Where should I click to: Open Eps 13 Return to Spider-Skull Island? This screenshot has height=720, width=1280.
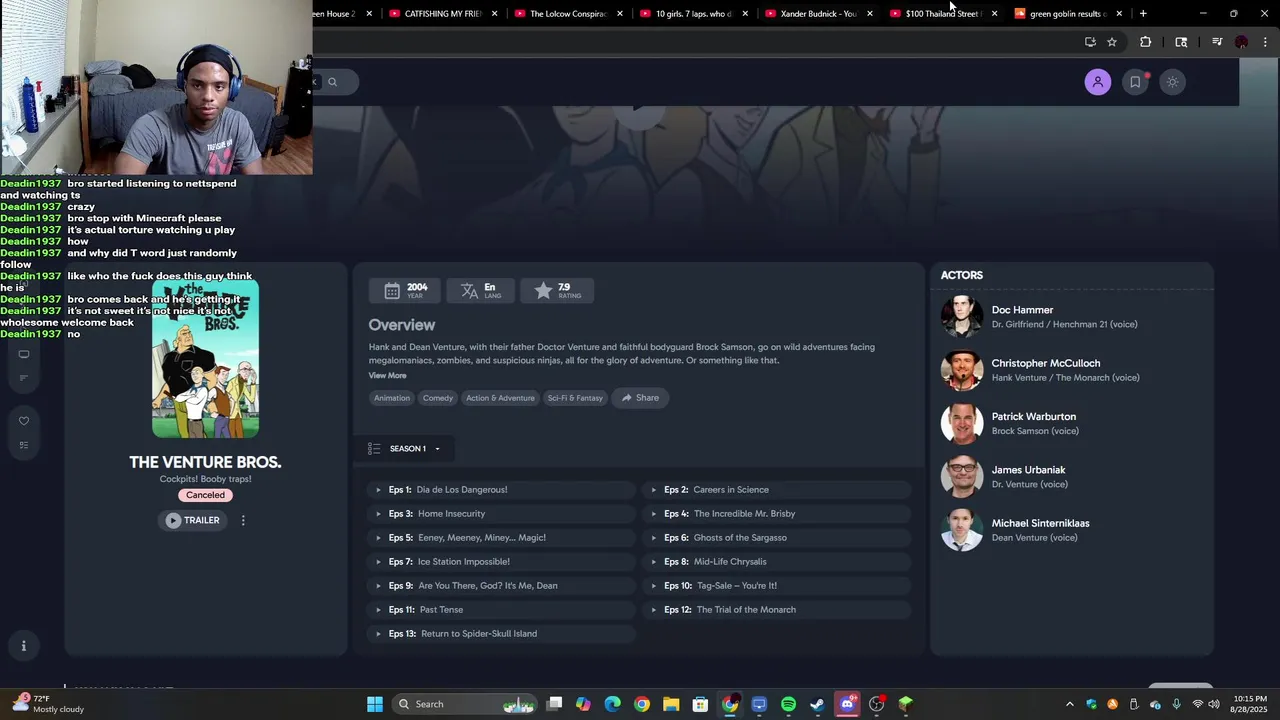(502, 634)
